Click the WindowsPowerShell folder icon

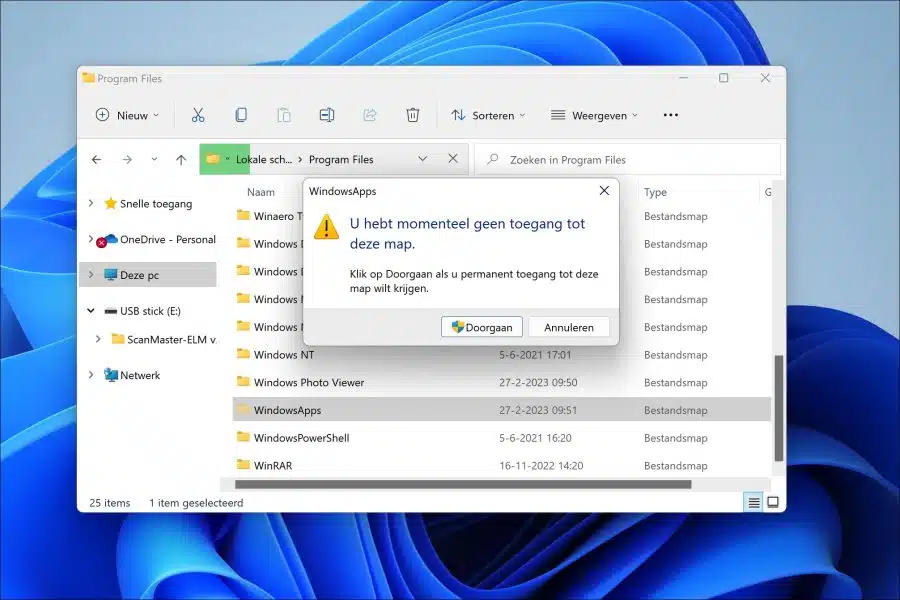click(243, 437)
